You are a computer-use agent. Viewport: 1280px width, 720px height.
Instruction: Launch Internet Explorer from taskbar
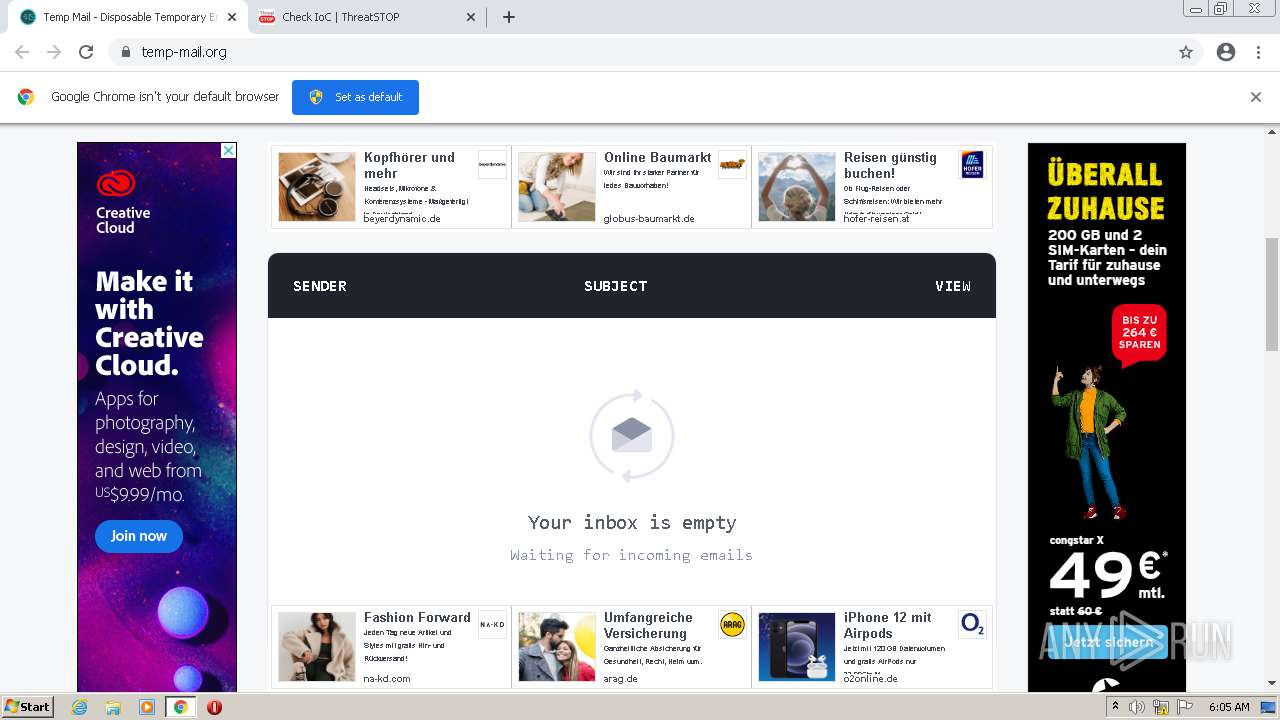80,707
